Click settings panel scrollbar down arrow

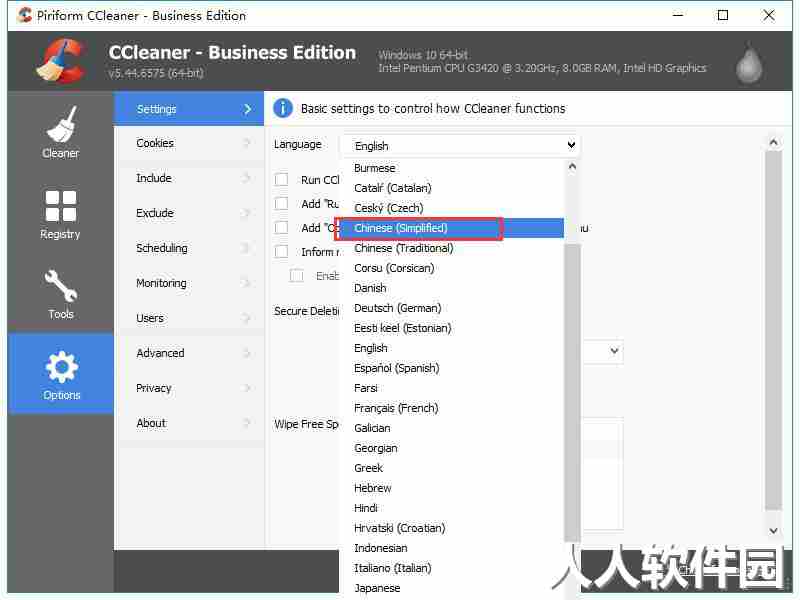773,531
